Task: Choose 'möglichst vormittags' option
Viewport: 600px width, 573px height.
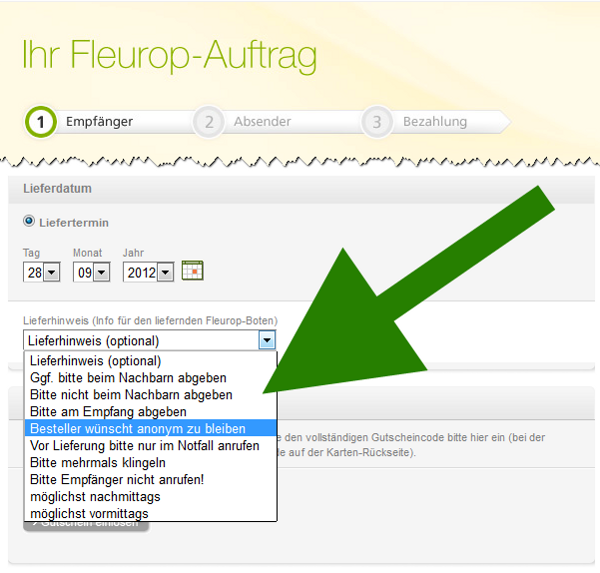Action: click(150, 513)
